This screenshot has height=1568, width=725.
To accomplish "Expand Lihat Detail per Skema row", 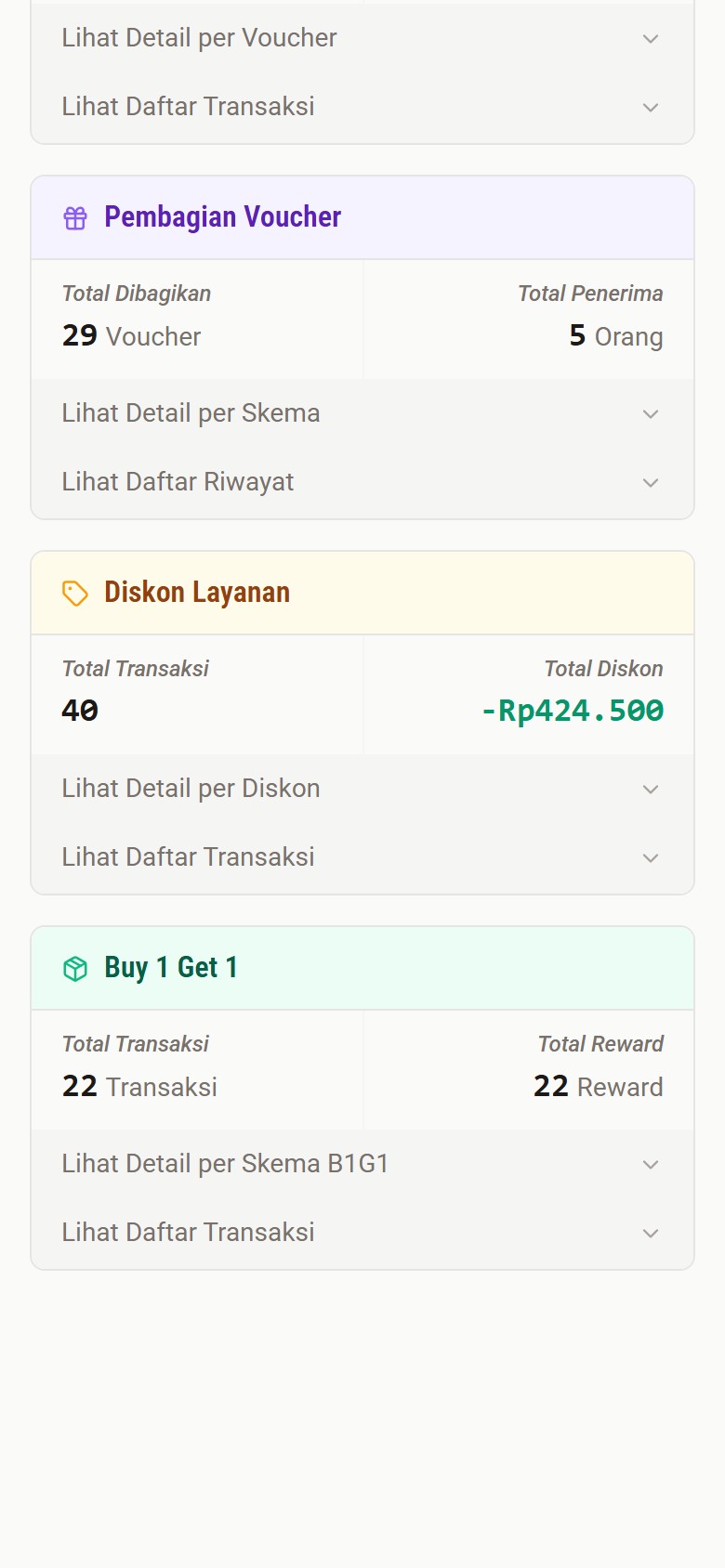I will 191,413.
